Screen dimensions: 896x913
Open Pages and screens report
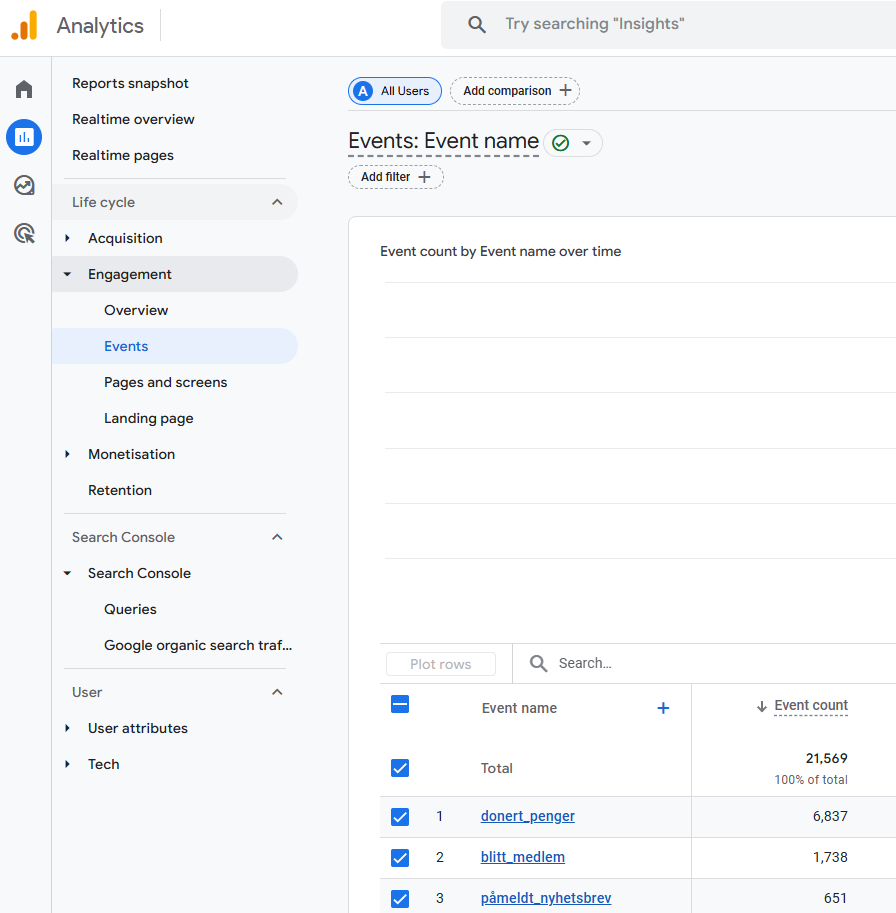click(x=165, y=382)
